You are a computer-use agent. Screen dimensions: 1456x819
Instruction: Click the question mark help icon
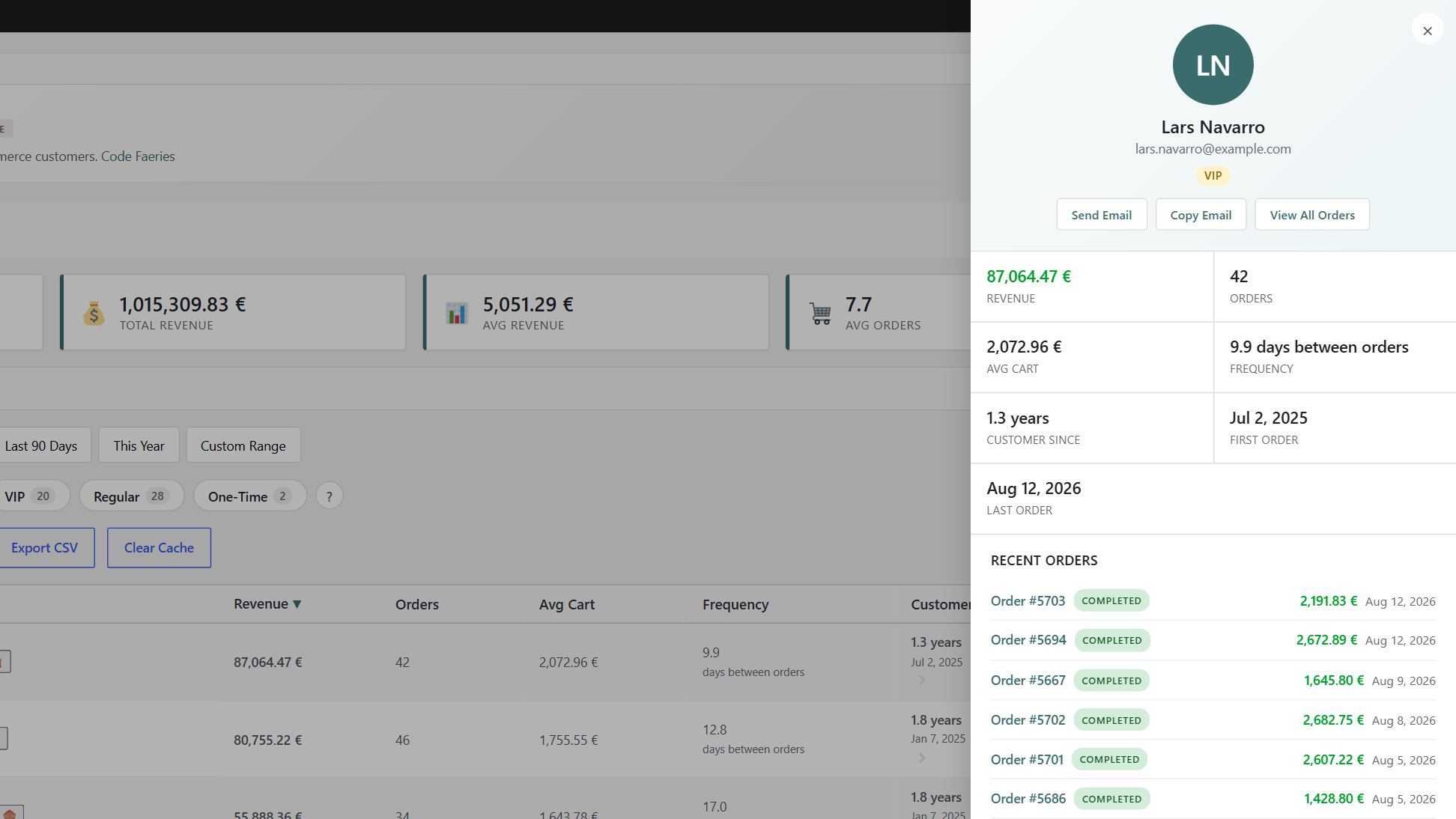[330, 496]
